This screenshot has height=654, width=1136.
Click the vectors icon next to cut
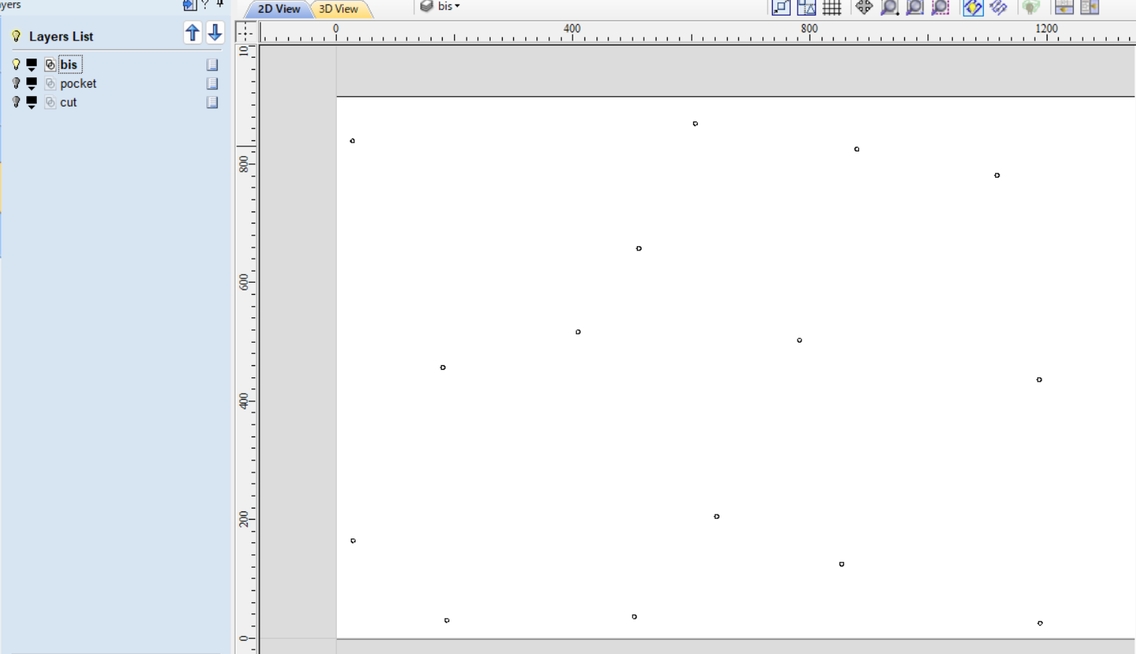[x=50, y=102]
